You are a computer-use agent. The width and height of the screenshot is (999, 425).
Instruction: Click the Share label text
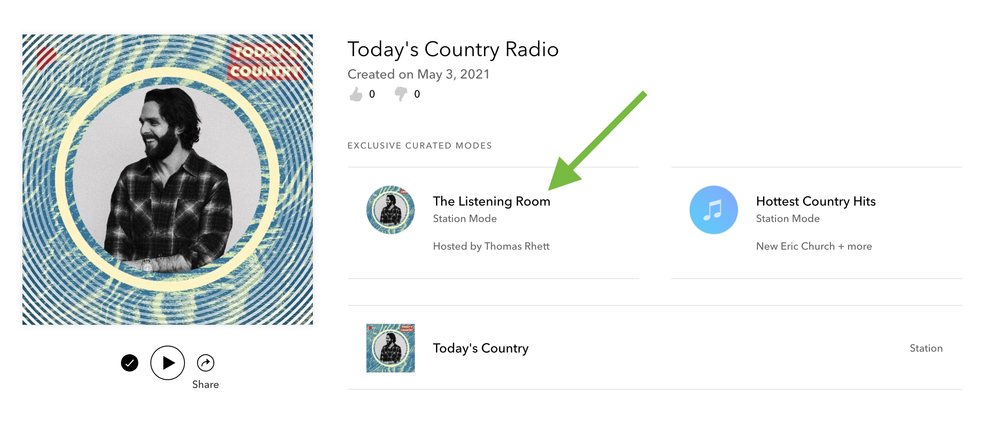pyautogui.click(x=206, y=385)
